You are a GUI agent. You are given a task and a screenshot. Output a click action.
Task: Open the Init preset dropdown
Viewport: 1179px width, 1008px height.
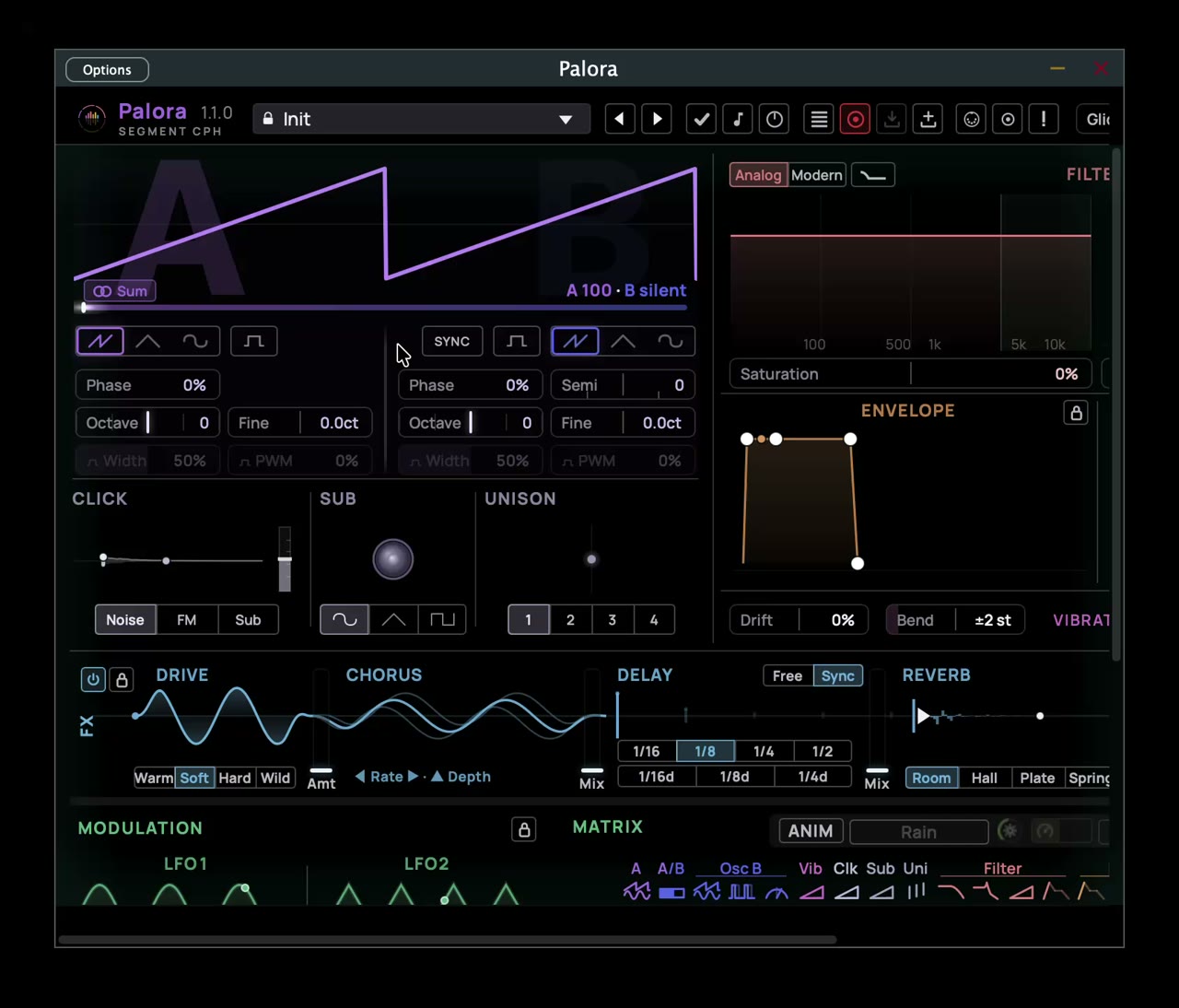tap(421, 119)
